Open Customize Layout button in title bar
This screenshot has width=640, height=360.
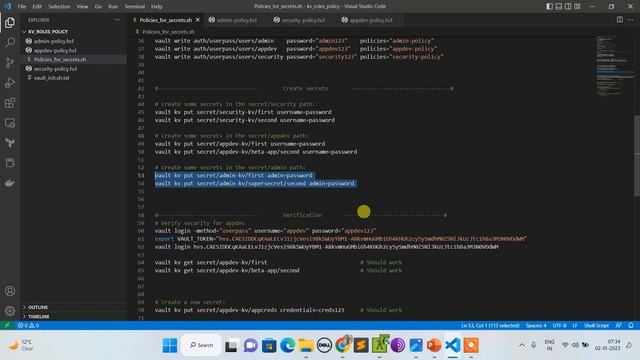pyautogui.click(x=577, y=6)
